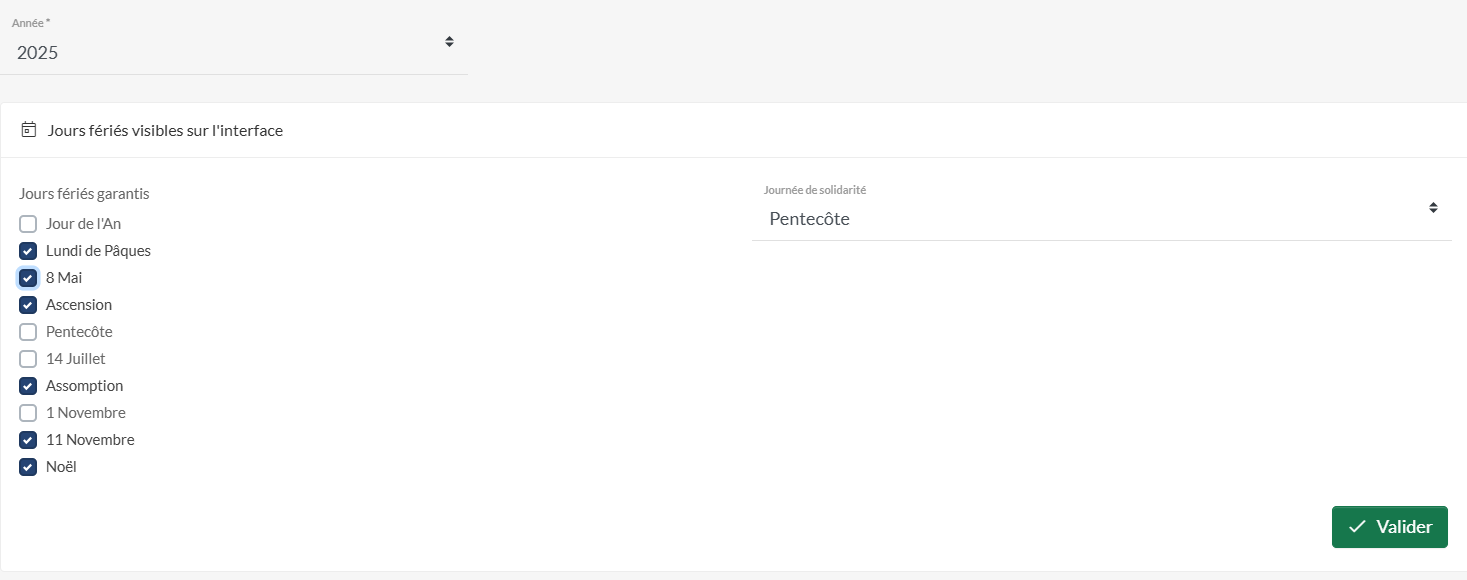Open the Année 2025 dropdown

tap(234, 45)
